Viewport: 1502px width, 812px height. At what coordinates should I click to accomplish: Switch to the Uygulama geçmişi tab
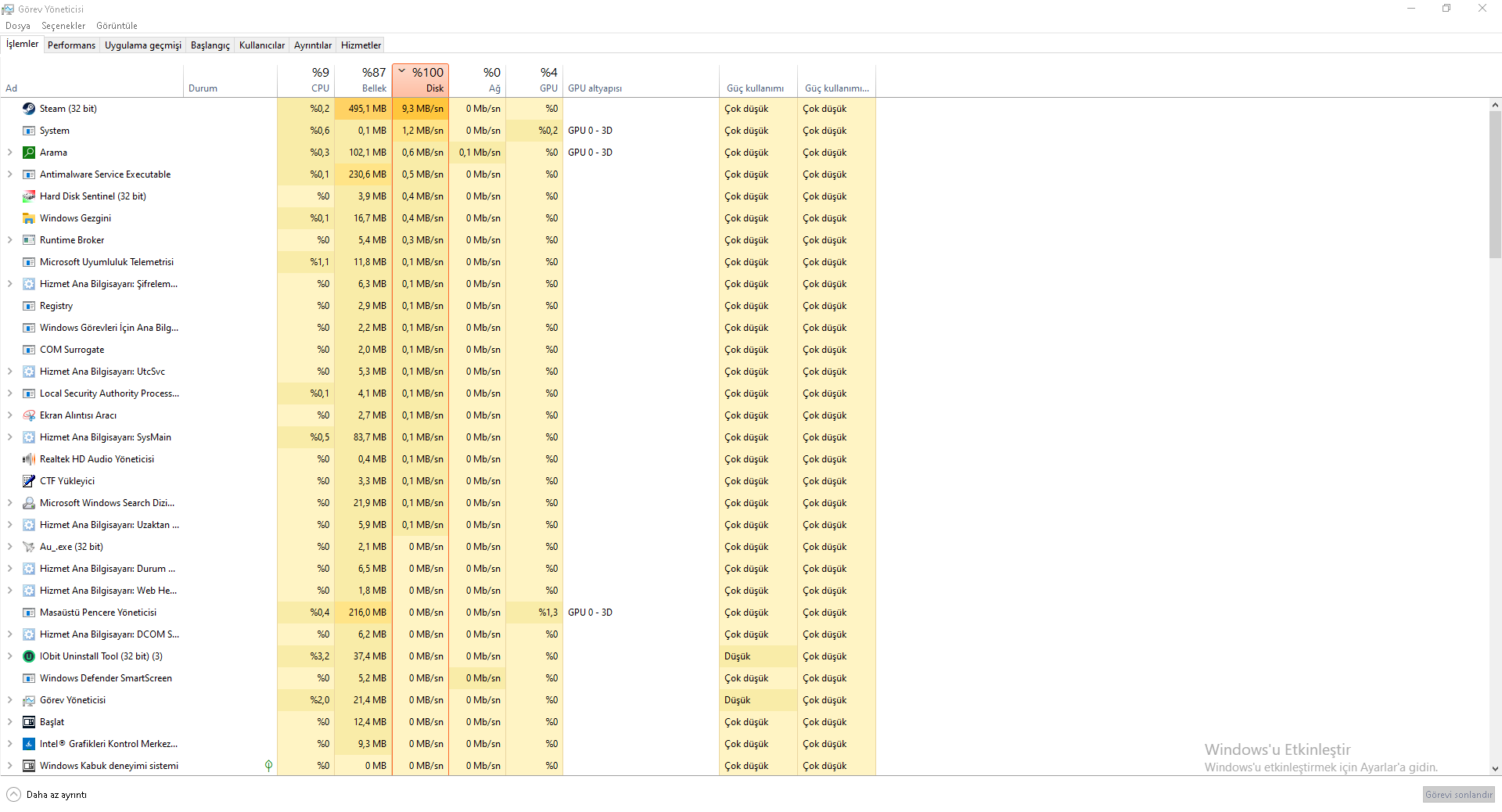(x=143, y=45)
